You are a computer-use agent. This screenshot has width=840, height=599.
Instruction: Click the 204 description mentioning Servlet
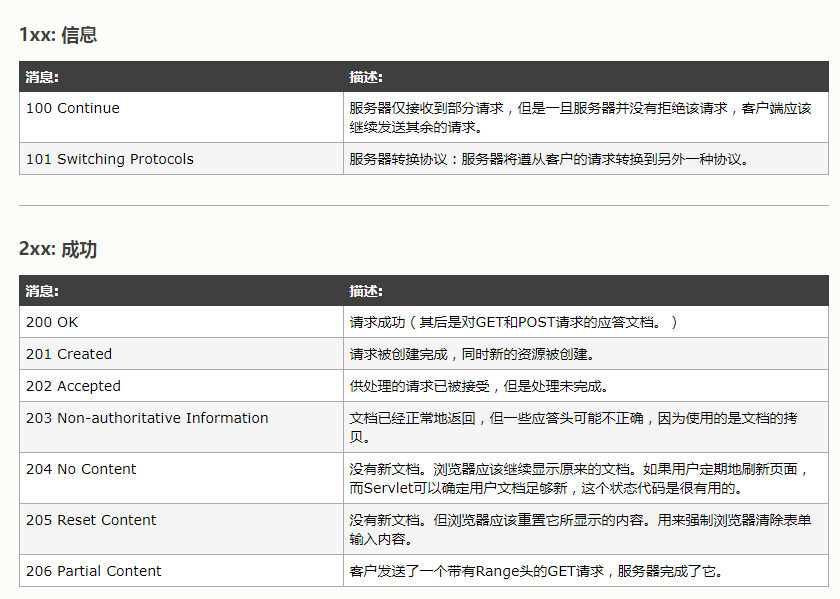click(586, 478)
